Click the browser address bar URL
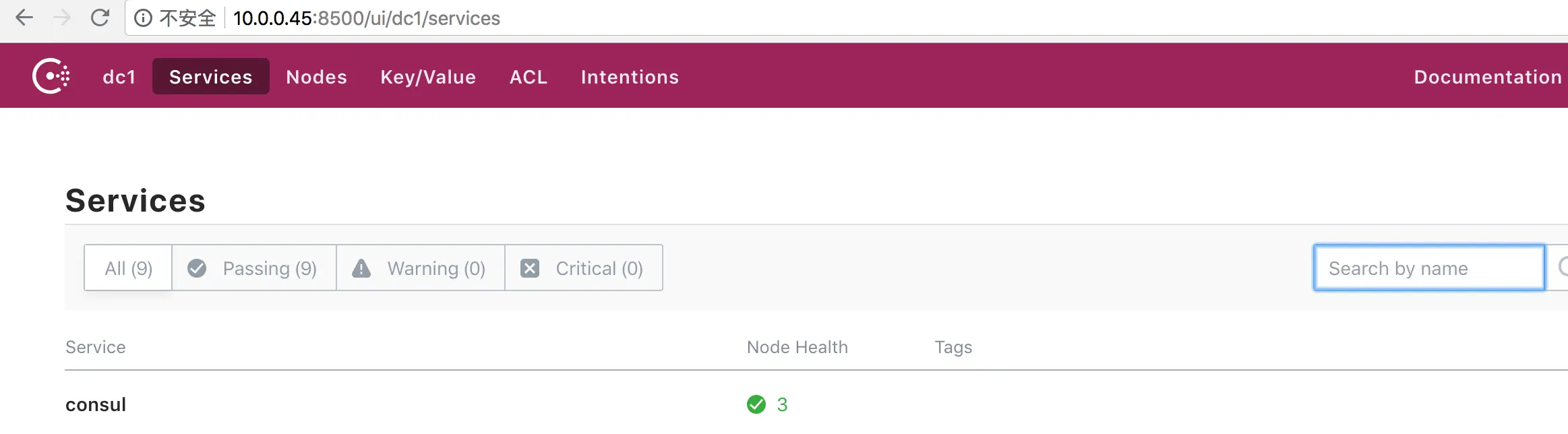Screen dimensions: 1568x434 coord(367,18)
